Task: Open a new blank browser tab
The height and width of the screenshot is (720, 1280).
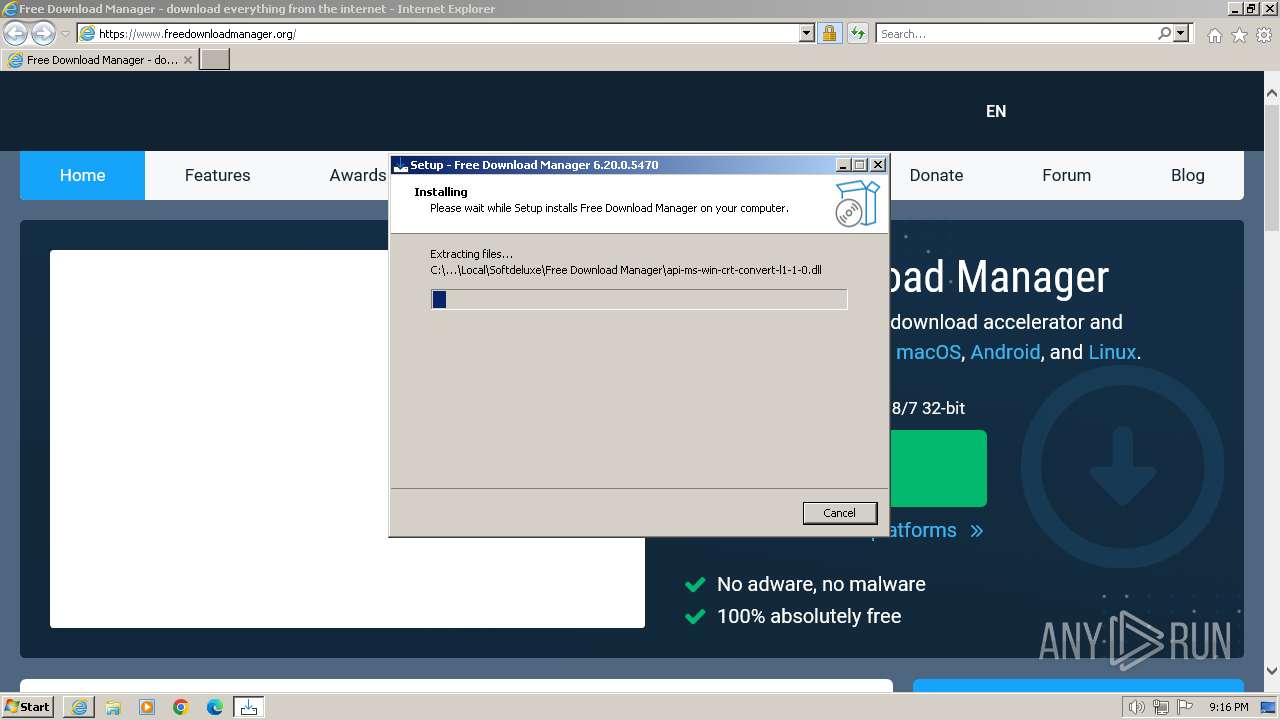Action: (215, 60)
